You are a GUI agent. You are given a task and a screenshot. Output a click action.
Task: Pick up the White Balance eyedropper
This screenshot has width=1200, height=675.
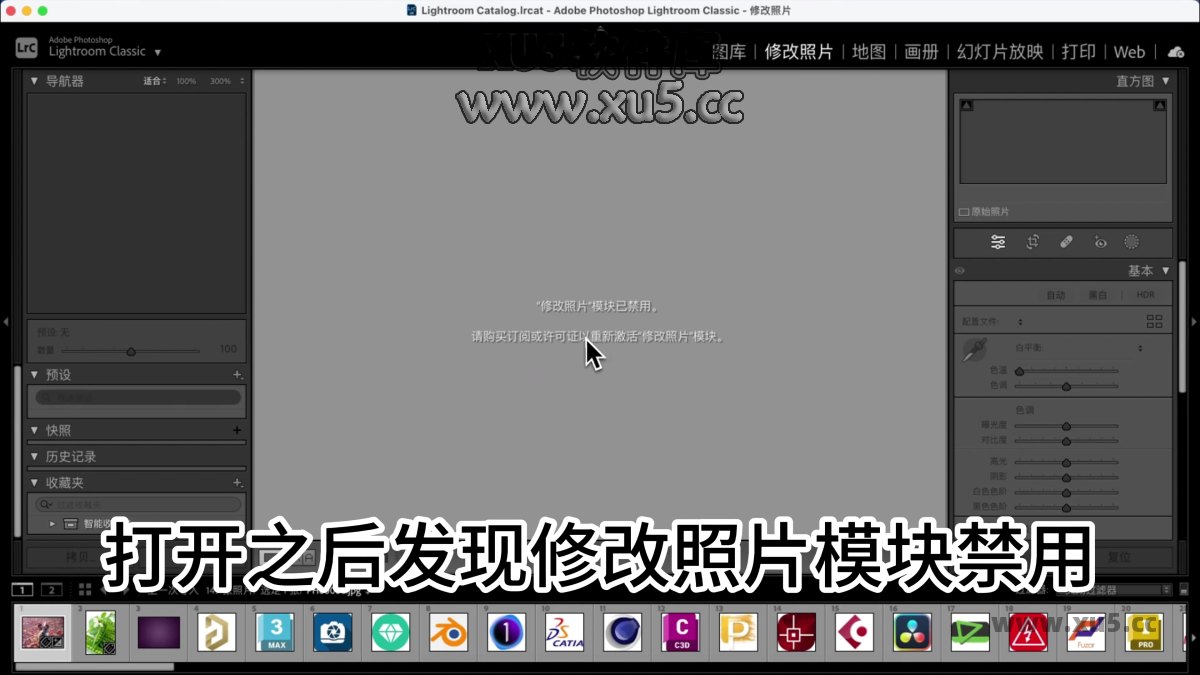pos(975,348)
